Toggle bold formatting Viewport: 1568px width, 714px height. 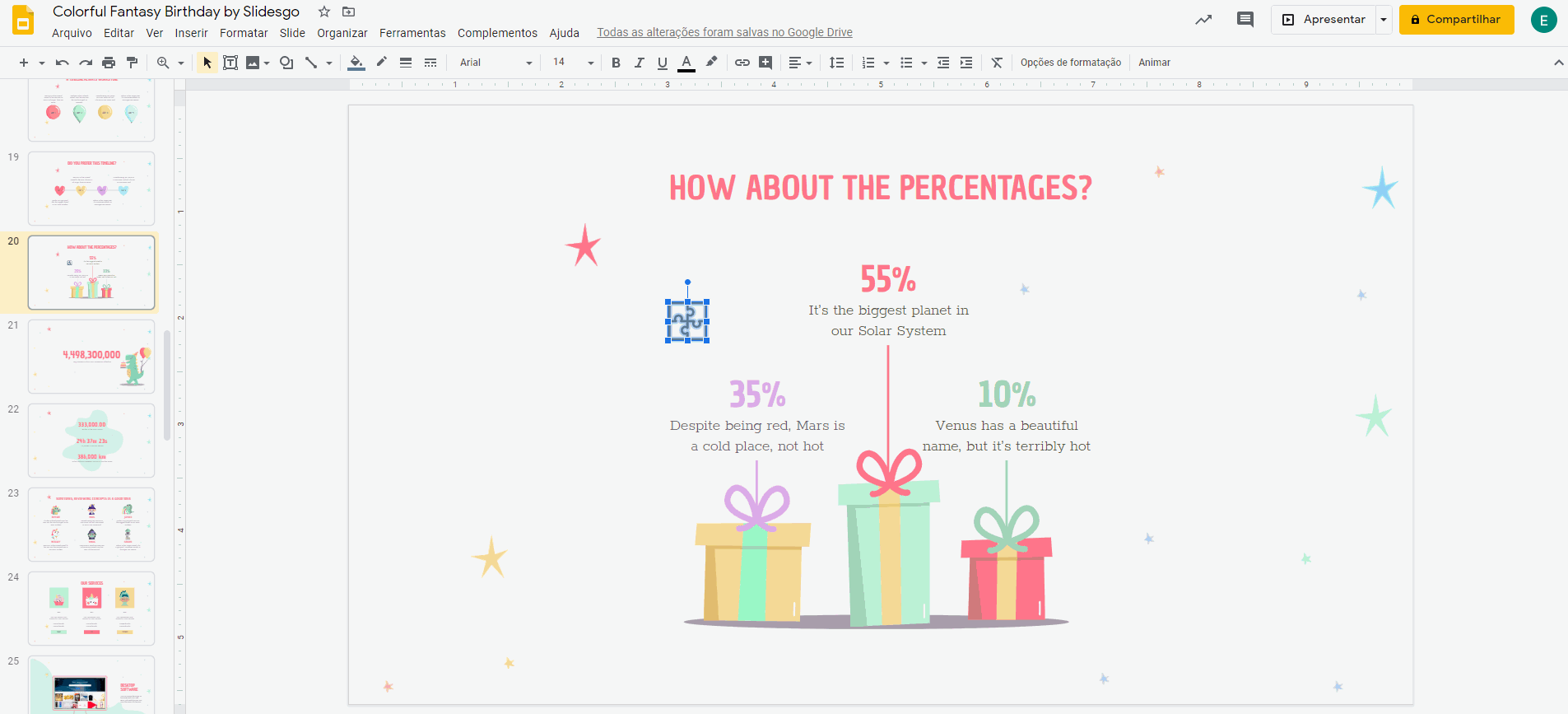[616, 63]
